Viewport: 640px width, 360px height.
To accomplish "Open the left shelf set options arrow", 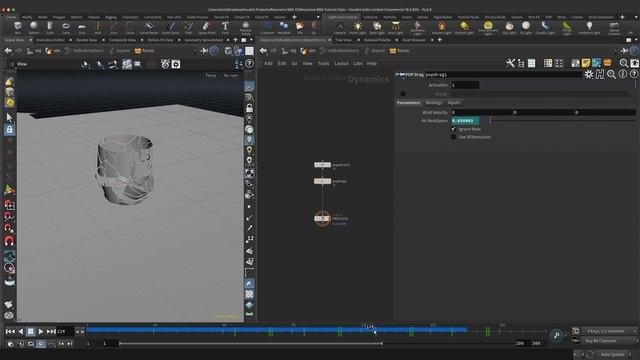I will 318,17.
